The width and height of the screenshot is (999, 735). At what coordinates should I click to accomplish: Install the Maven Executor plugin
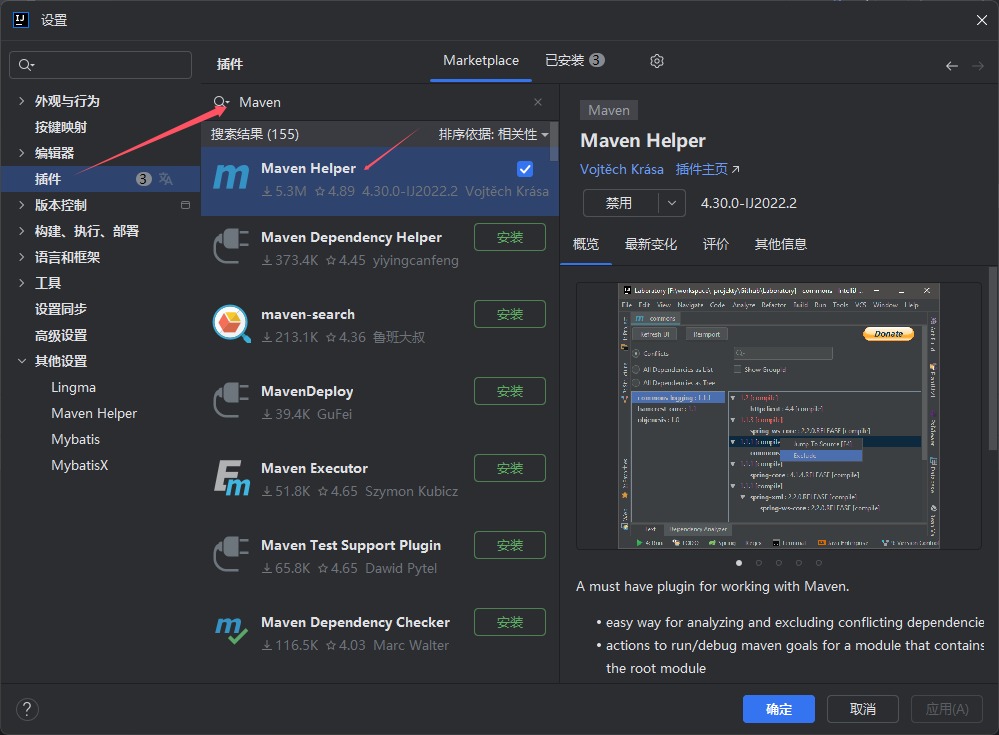510,468
